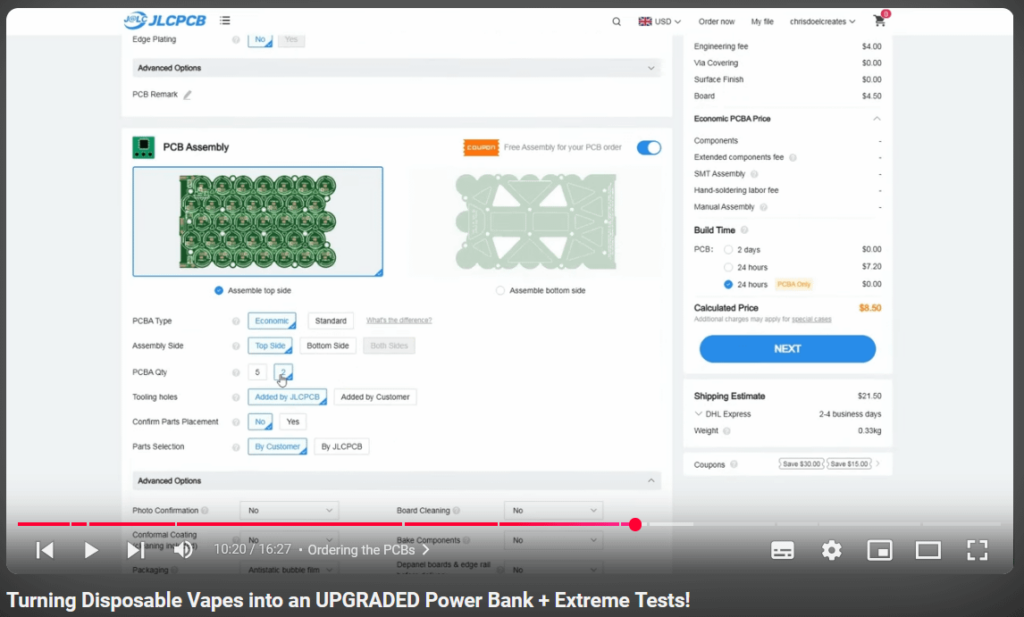Select PCBA Qty 5
The width and height of the screenshot is (1024, 617).
coord(257,372)
